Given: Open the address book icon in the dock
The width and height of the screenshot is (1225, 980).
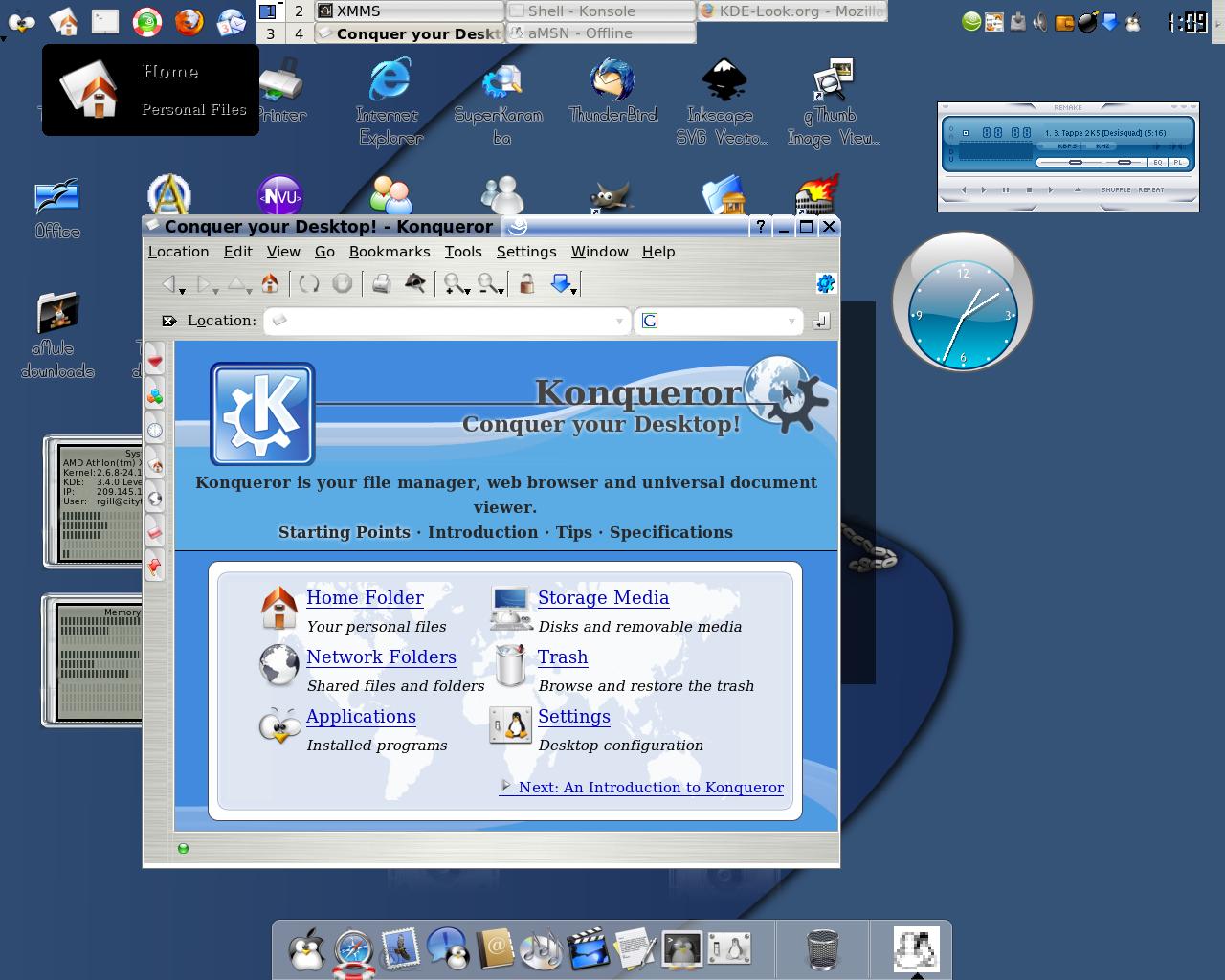Looking at the screenshot, I should 495,950.
